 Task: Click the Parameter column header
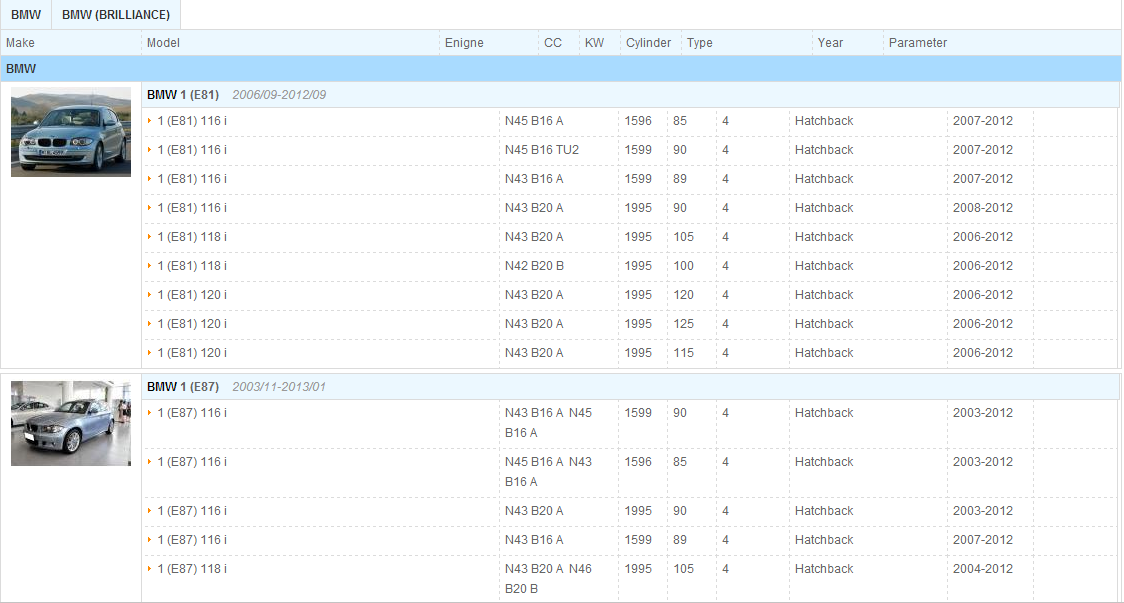click(918, 43)
